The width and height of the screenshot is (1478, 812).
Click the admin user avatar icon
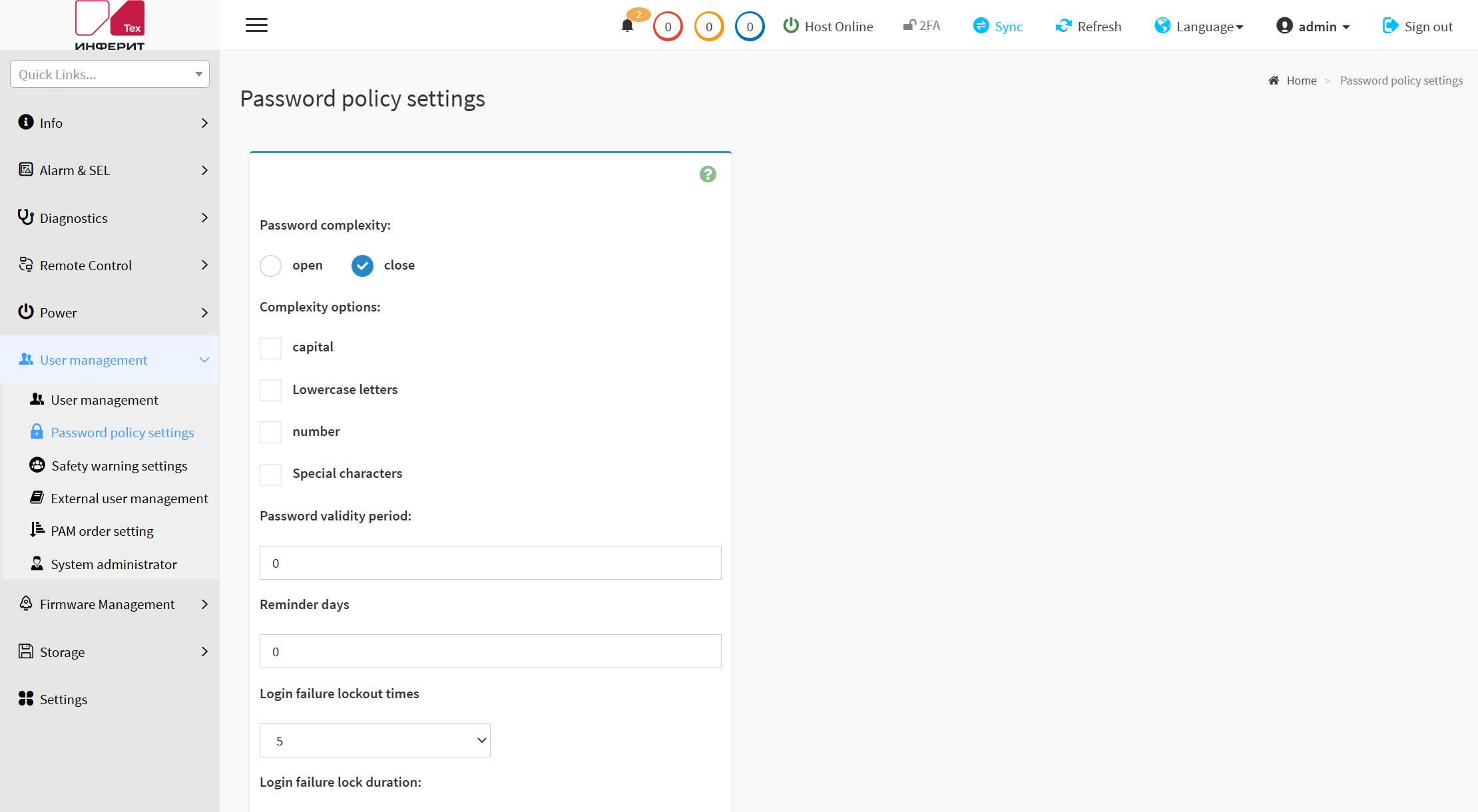coord(1284,26)
